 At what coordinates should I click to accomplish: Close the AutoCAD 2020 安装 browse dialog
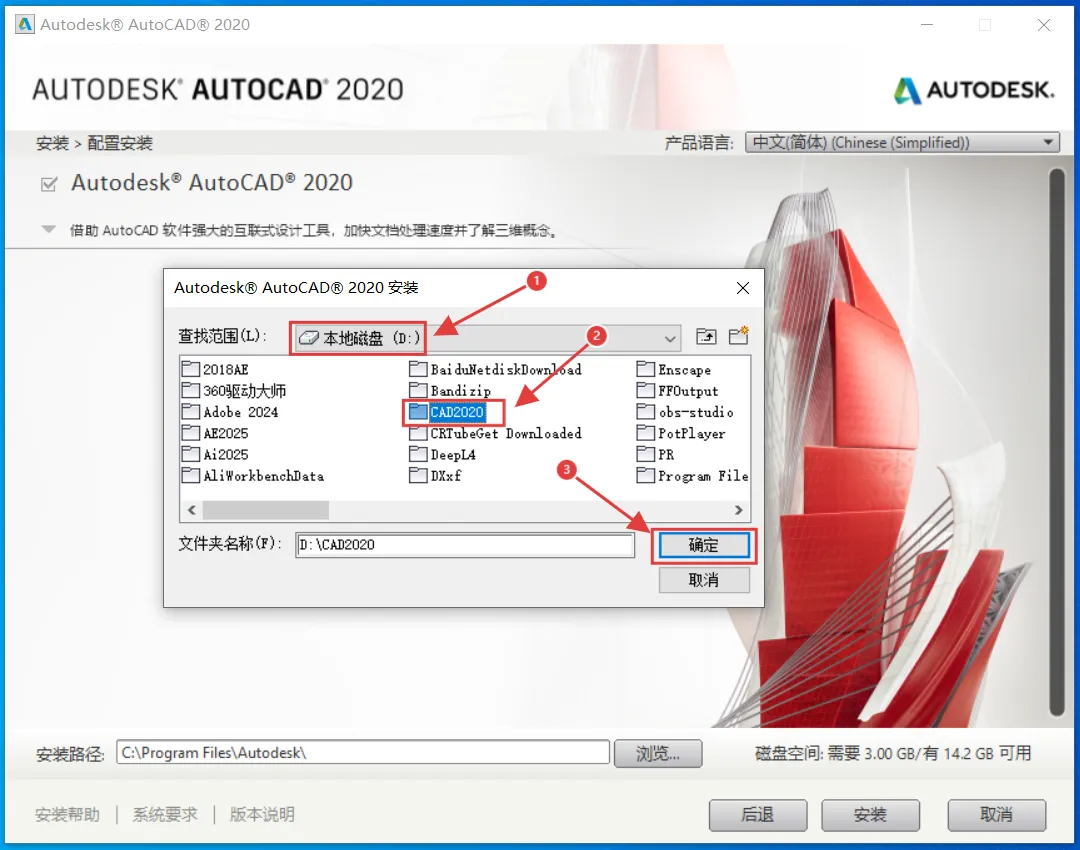coord(742,288)
